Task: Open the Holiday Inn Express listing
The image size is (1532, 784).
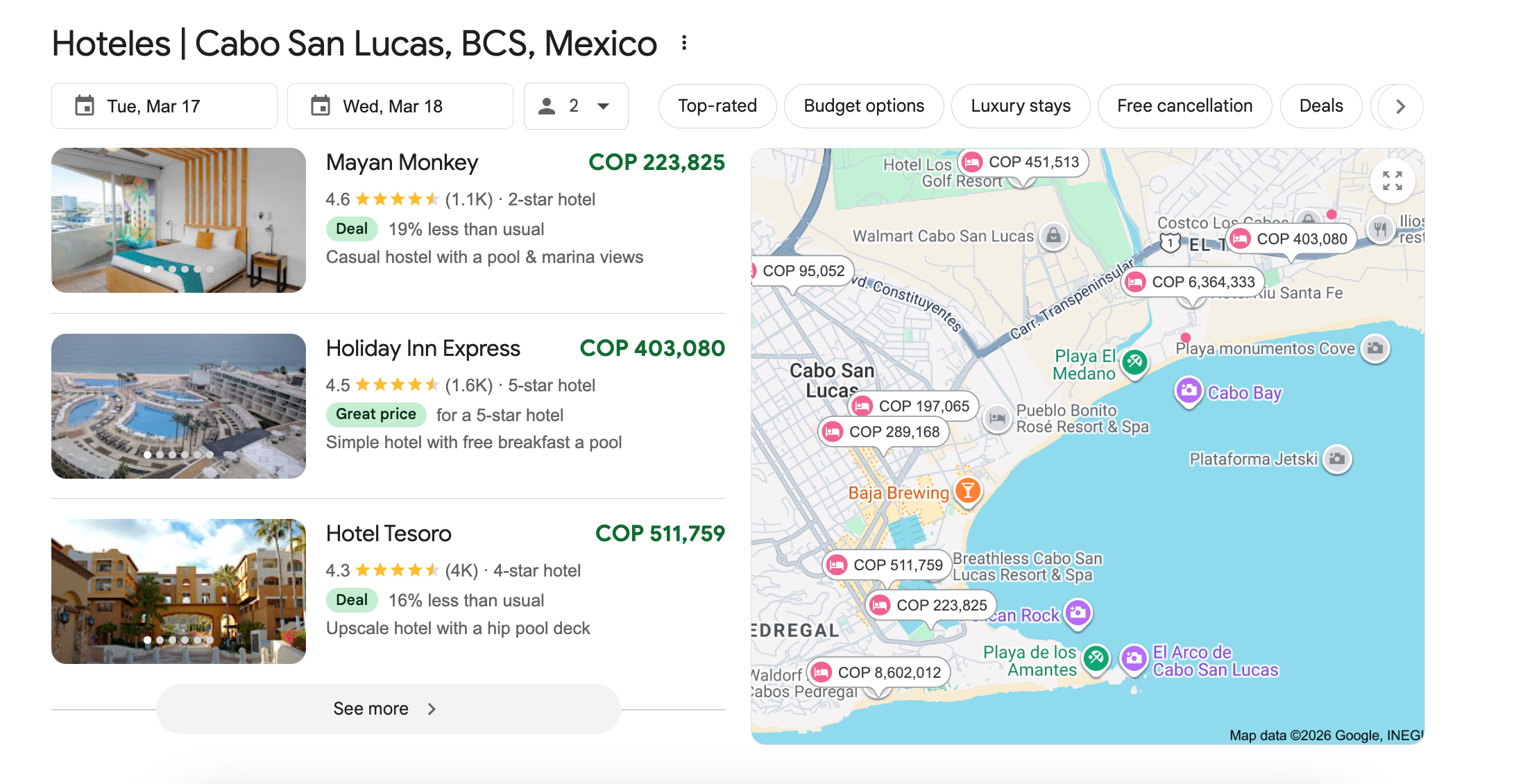Action: point(423,348)
